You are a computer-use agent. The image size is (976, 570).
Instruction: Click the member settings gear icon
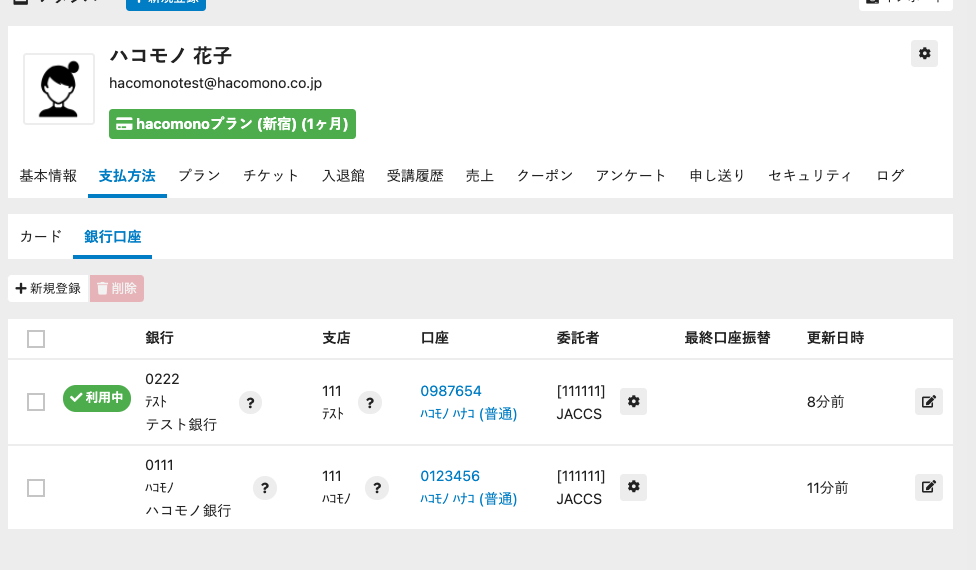click(924, 54)
